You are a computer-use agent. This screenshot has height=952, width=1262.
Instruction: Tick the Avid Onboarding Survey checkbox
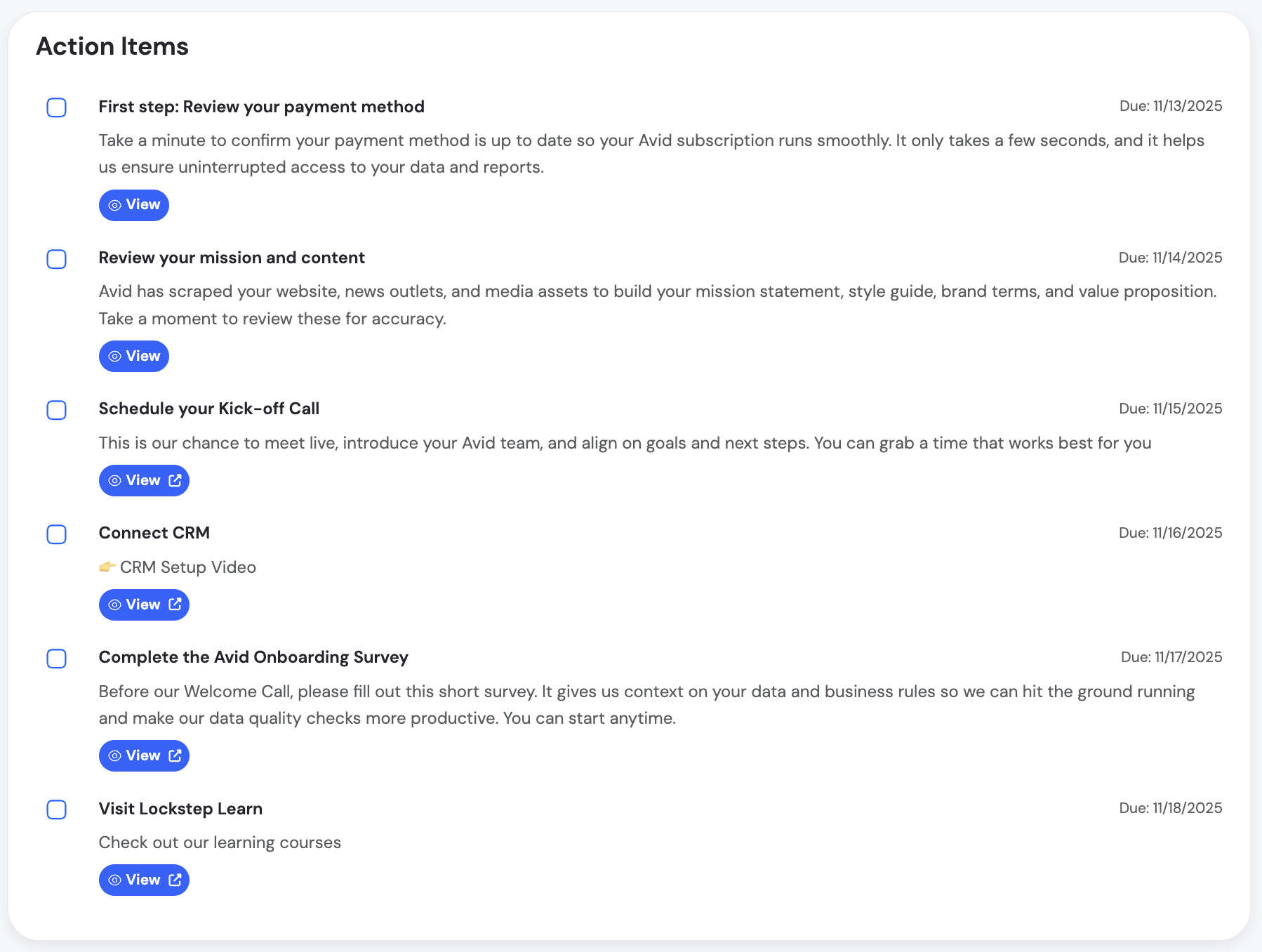coord(57,659)
